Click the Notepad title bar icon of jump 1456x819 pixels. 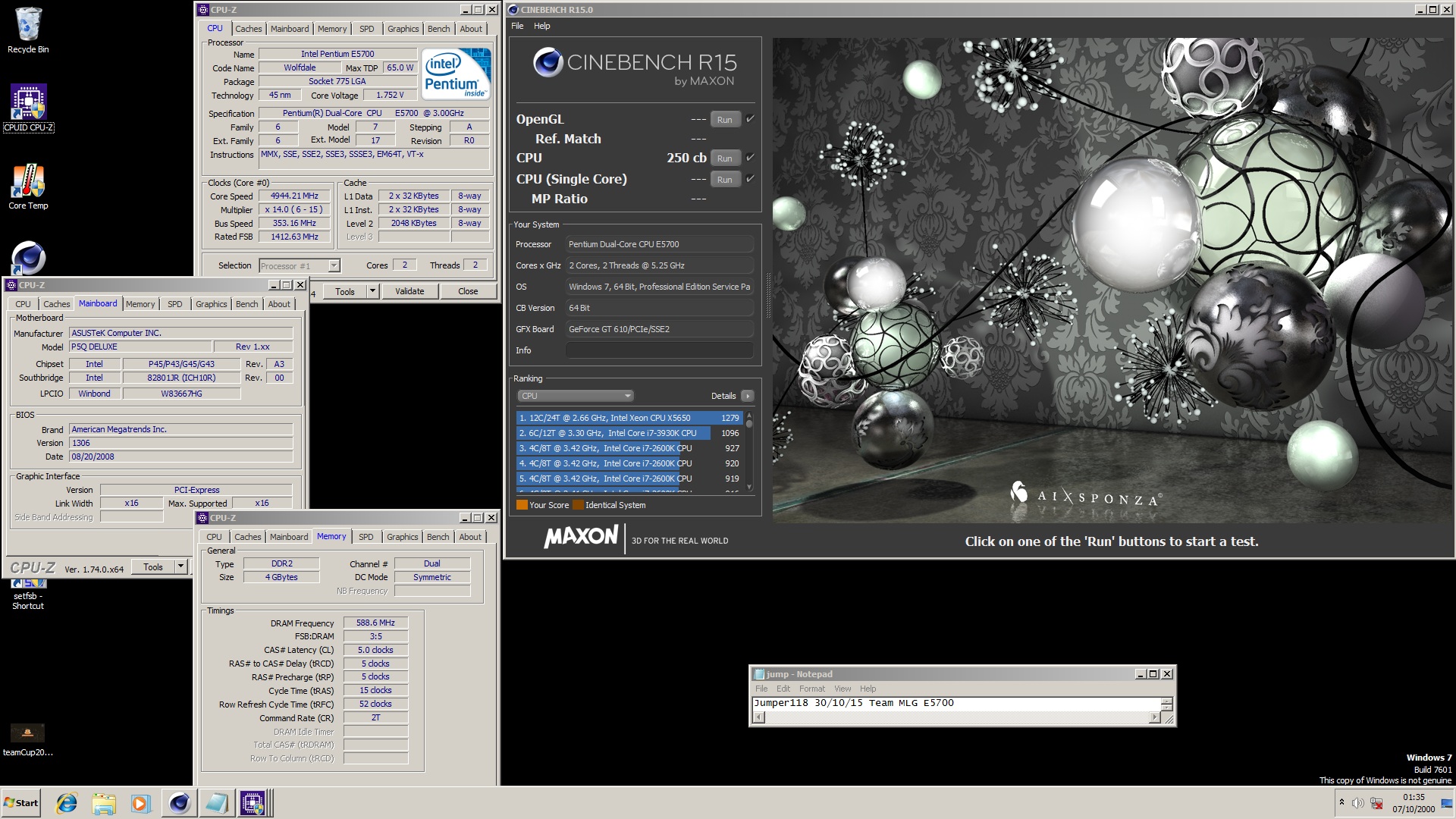click(x=758, y=674)
